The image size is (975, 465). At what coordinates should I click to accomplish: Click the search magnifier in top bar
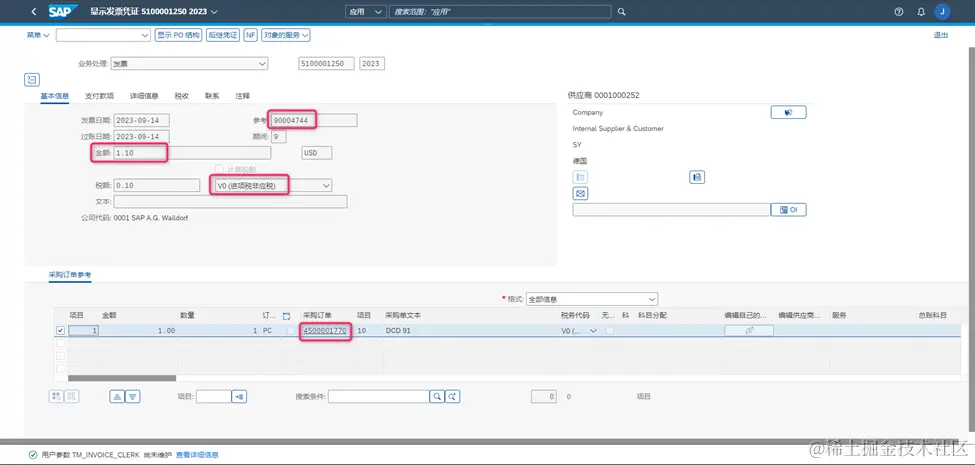(621, 11)
